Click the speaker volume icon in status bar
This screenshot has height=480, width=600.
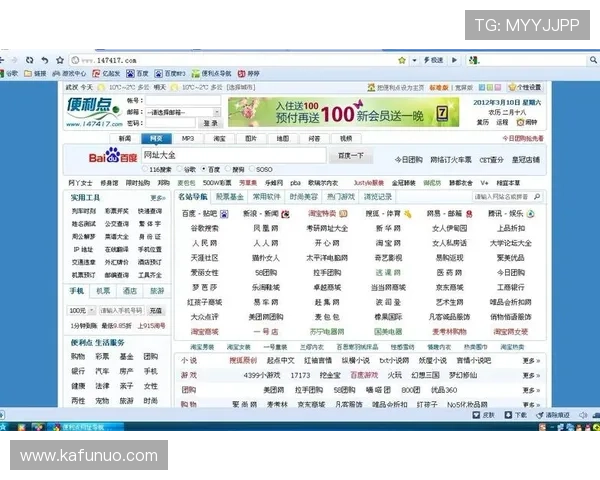pyautogui.click(x=583, y=415)
